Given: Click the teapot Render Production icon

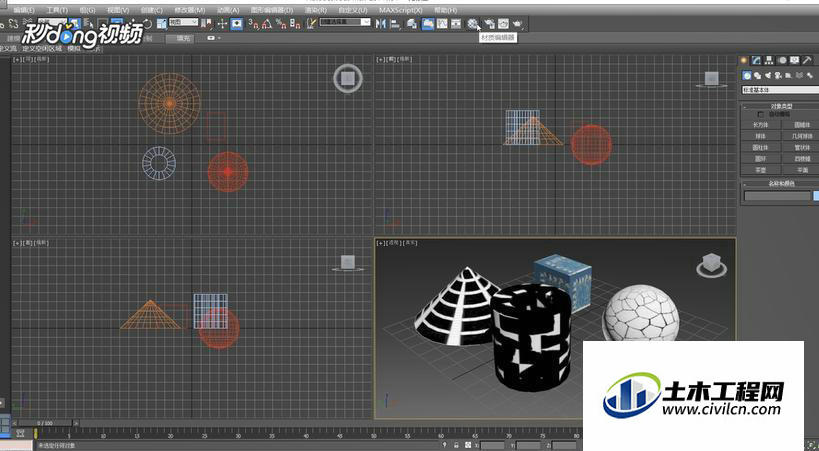Looking at the screenshot, I should tap(517, 24).
